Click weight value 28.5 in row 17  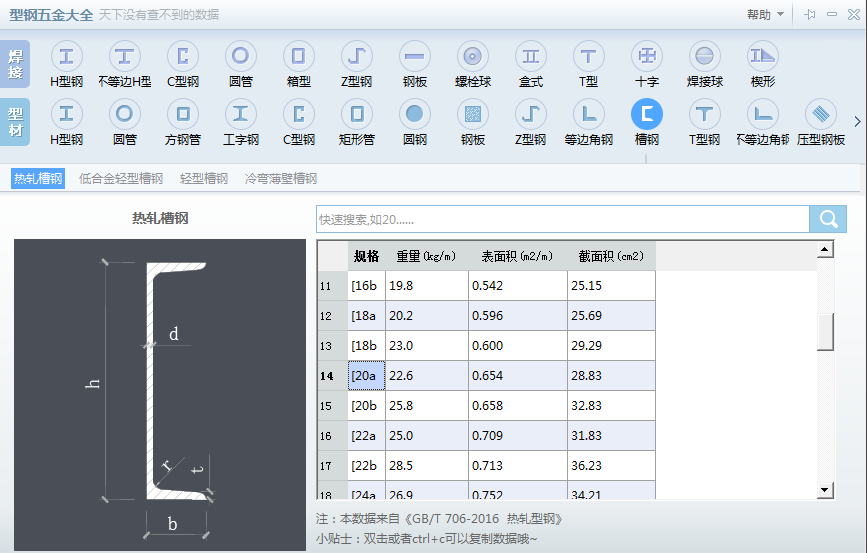click(x=427, y=466)
